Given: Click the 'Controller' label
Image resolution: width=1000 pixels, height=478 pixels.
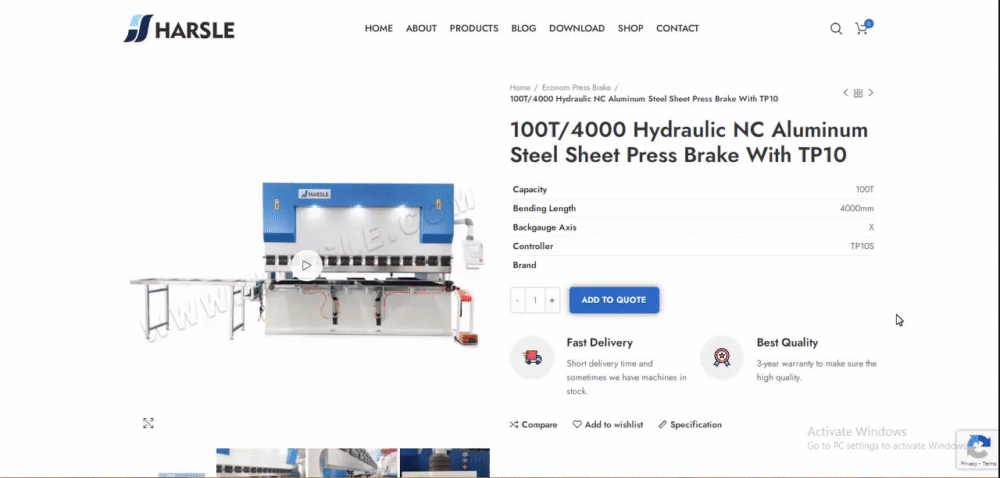Looking at the screenshot, I should click(533, 246).
